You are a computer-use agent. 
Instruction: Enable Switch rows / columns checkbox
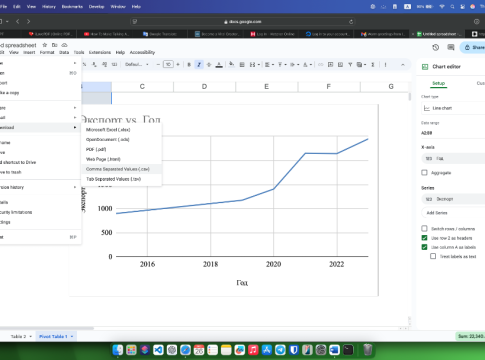tap(424, 228)
